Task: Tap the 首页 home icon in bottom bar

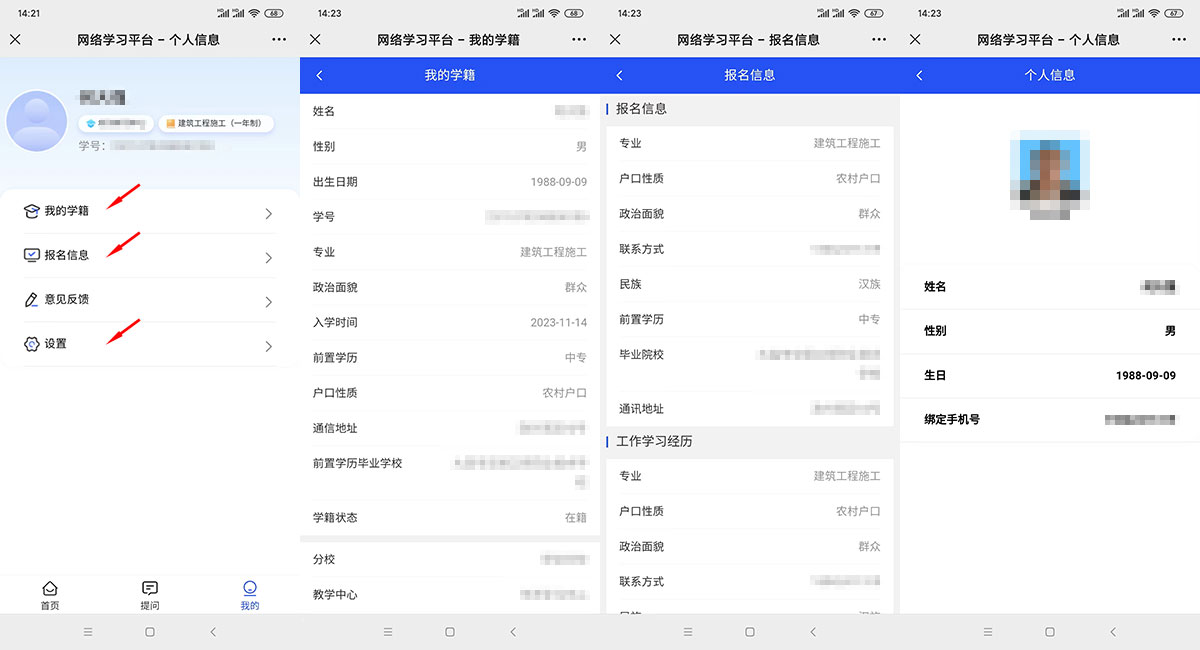Action: 49,589
